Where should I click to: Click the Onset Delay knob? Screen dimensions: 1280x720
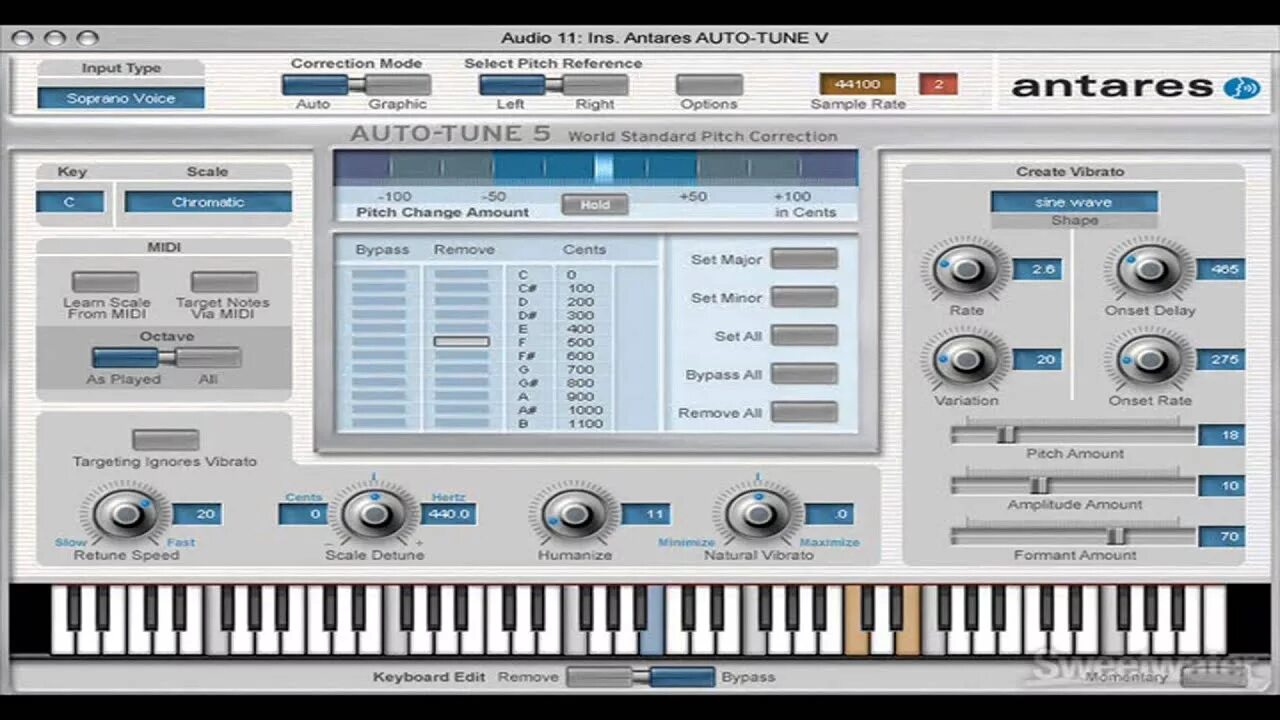pos(1149,268)
